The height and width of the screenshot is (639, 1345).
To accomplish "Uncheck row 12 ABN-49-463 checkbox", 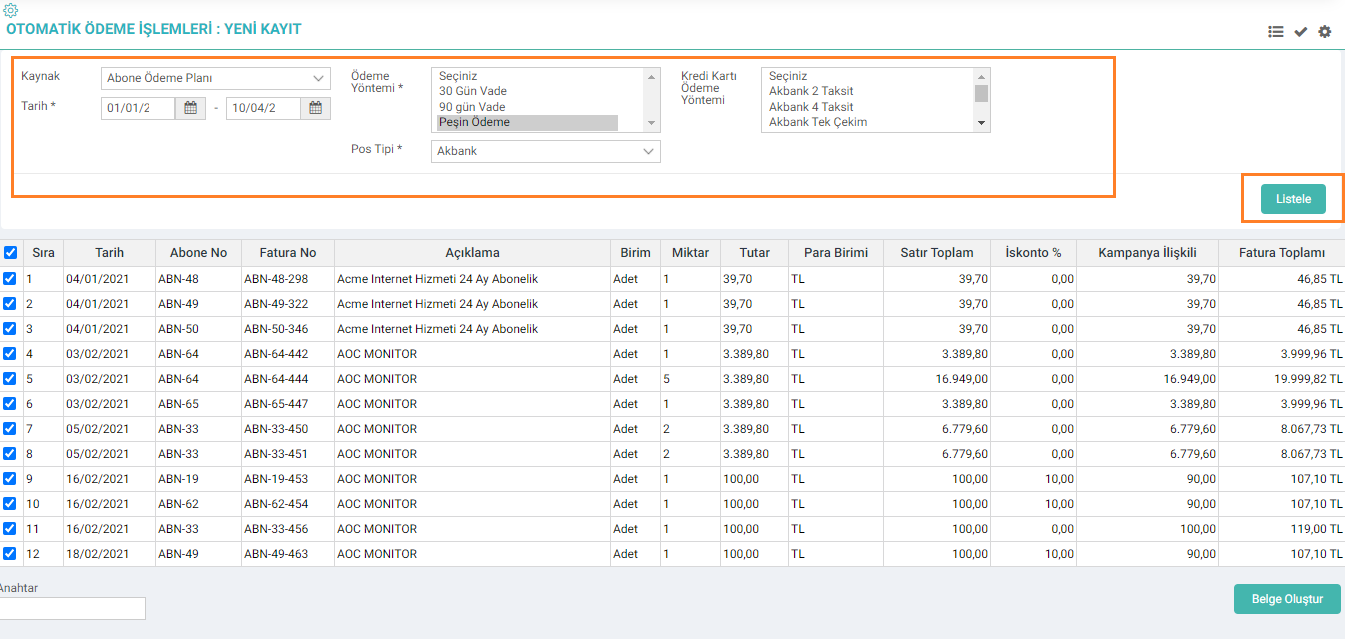I will click(x=10, y=554).
